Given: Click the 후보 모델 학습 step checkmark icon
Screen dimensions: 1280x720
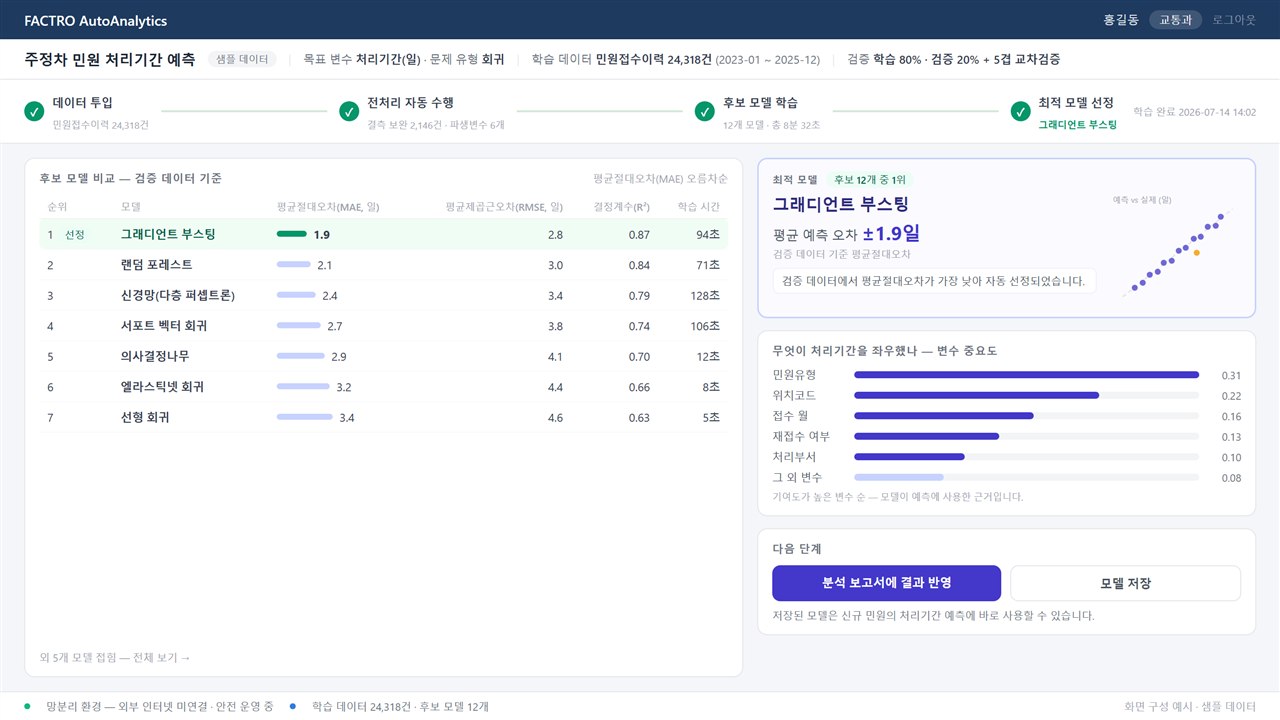Looking at the screenshot, I should [705, 111].
